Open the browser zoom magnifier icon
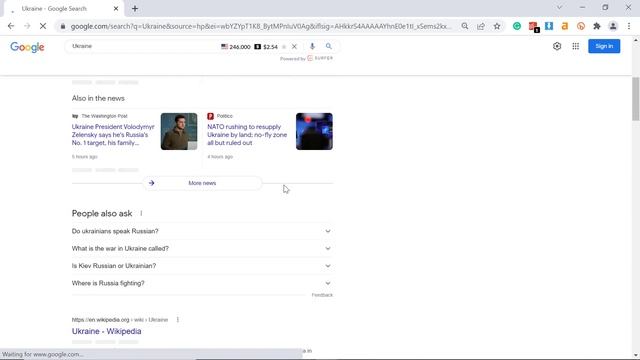The image size is (640, 360). [x=464, y=26]
